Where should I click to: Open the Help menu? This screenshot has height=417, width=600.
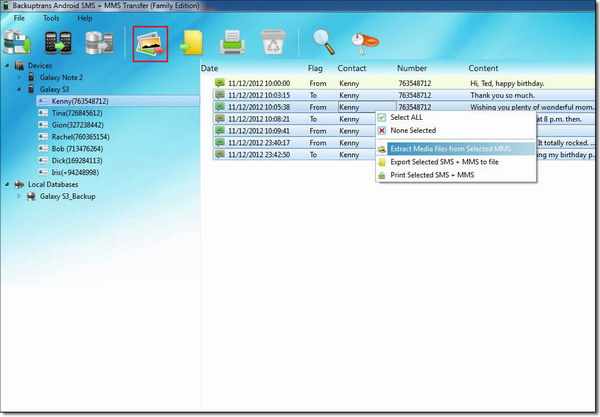coord(85,18)
